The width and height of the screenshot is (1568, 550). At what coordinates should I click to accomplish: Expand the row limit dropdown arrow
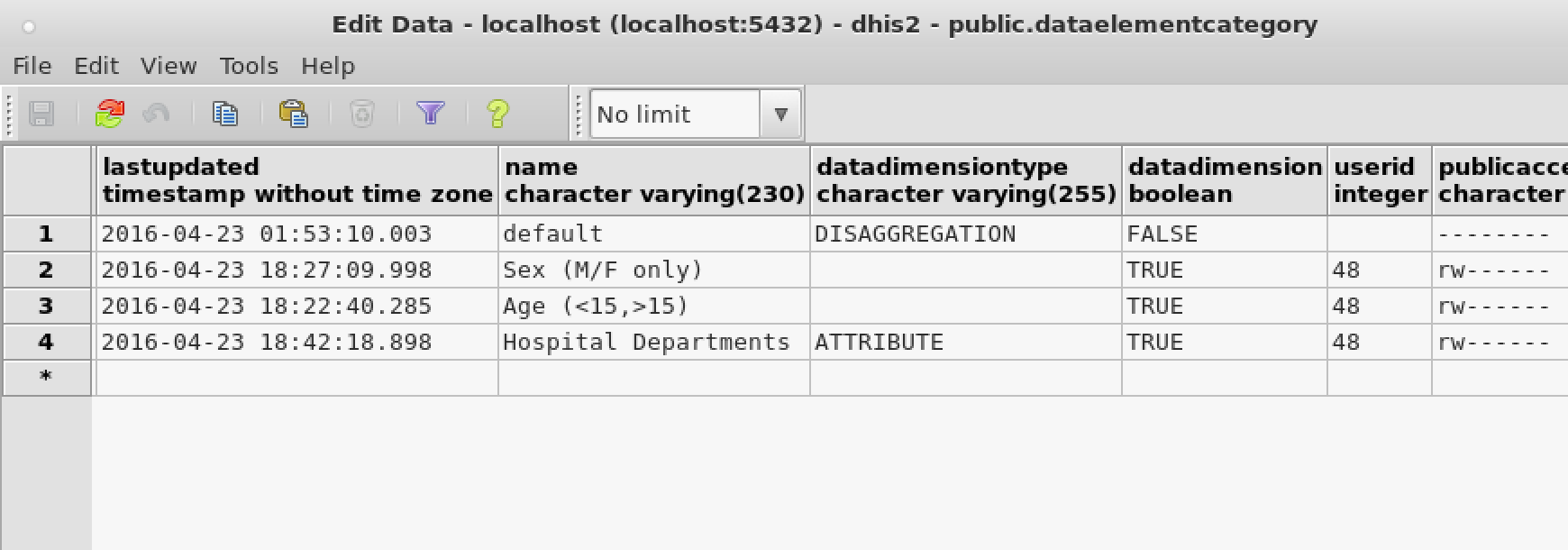pos(780,115)
